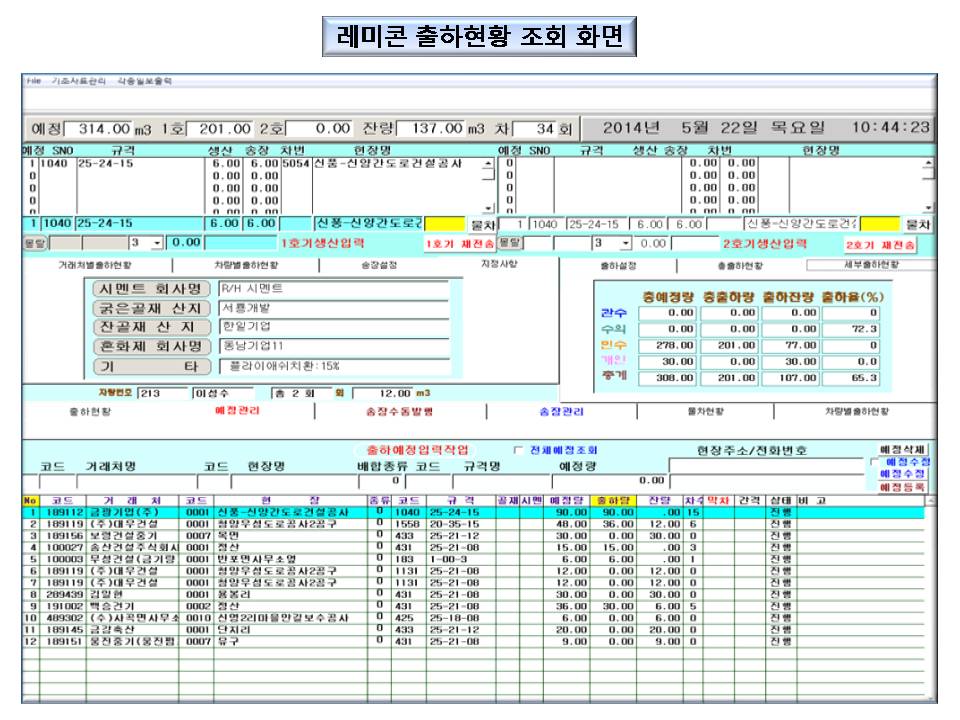
Task: Click the 2호기 재전송 button
Action: [880, 245]
